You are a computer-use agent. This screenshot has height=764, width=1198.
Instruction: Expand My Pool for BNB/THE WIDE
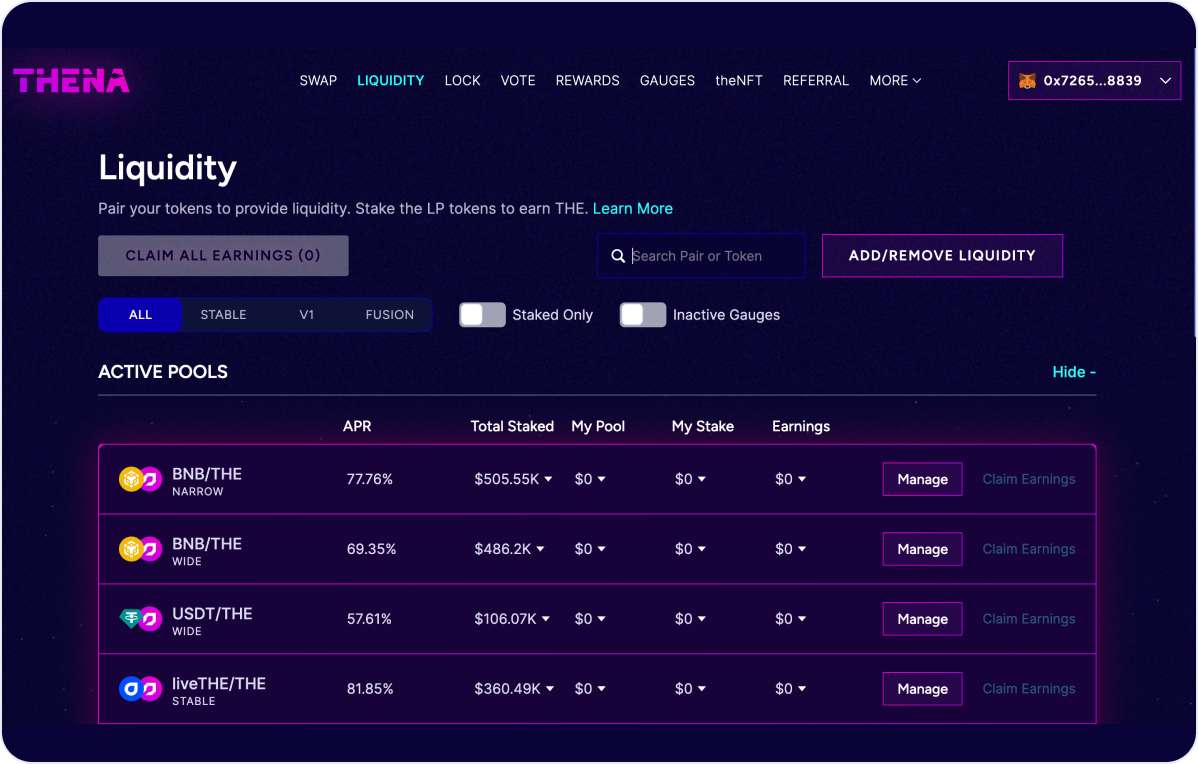[x=601, y=549]
